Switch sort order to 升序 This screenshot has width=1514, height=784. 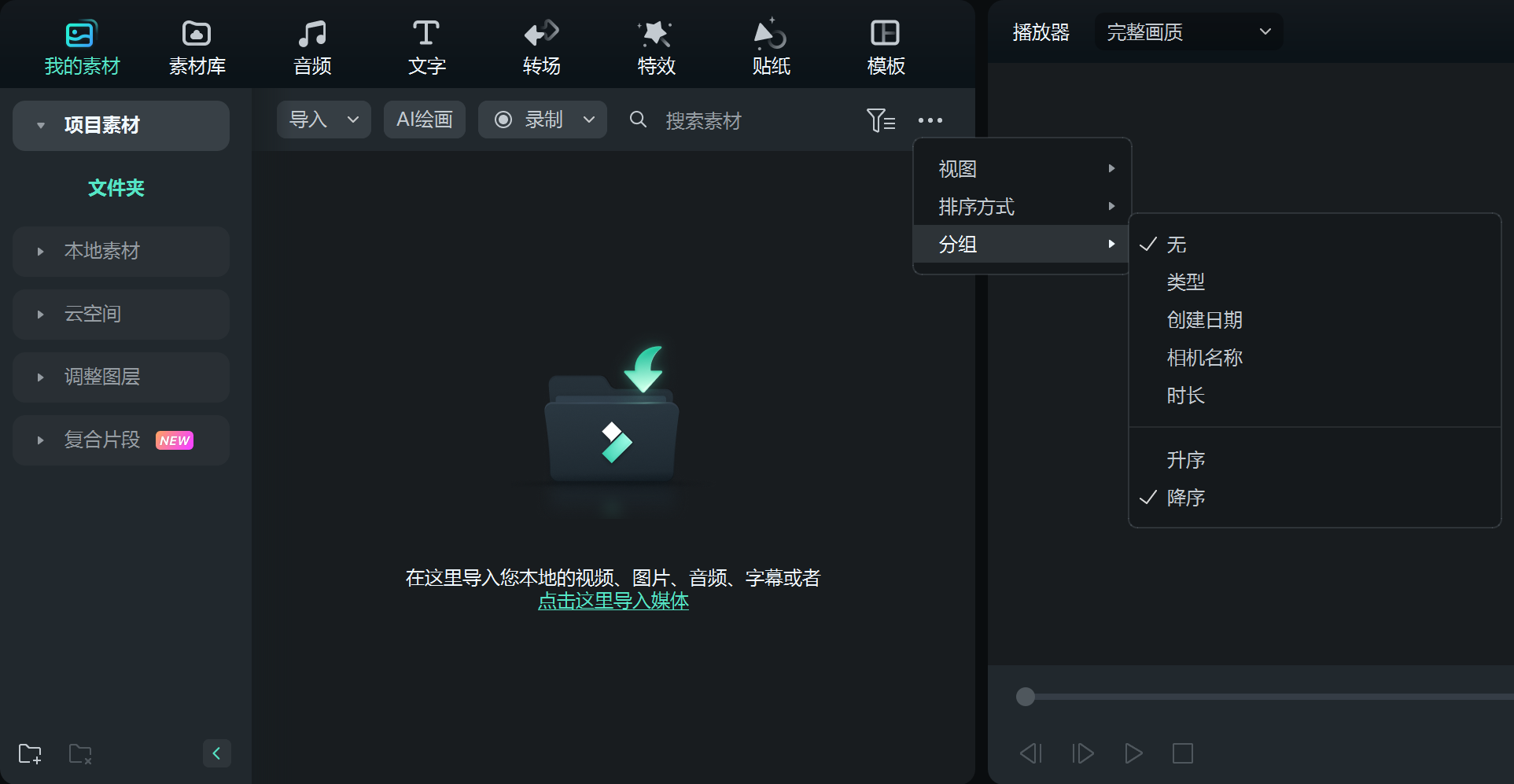click(1185, 459)
